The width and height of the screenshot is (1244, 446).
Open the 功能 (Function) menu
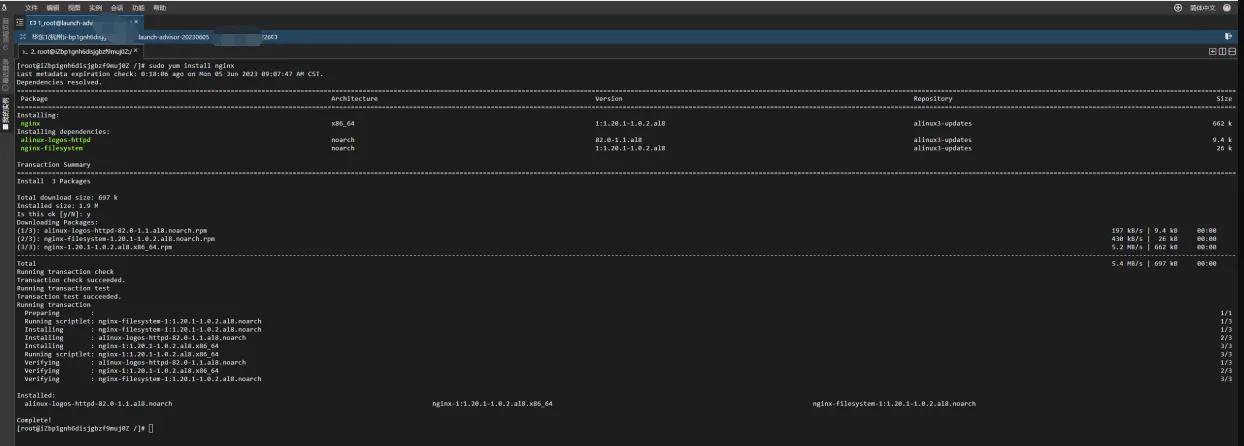(x=138, y=7)
